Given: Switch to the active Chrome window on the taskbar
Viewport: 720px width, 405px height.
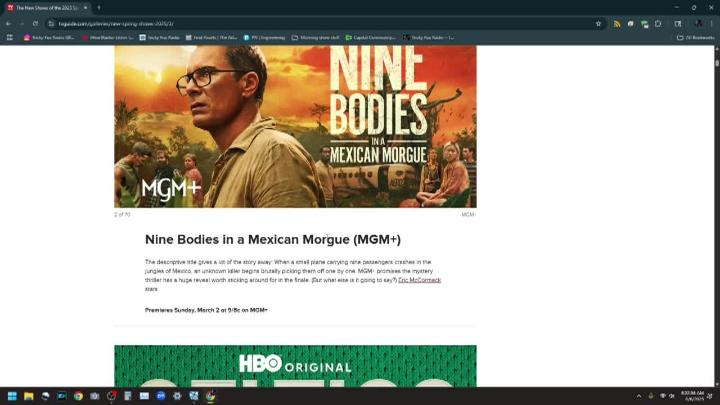Looking at the screenshot, I should tap(210, 396).
